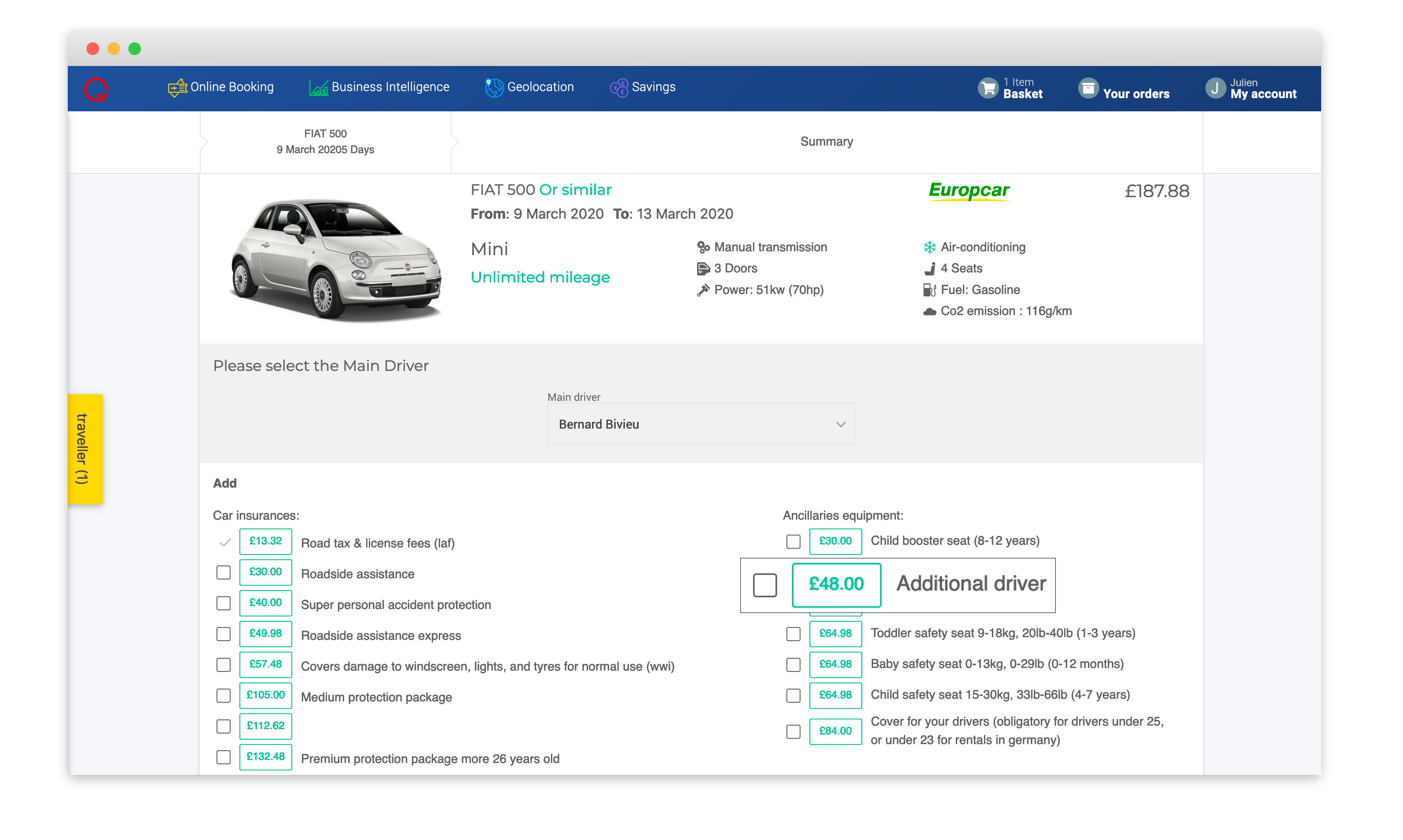Click the £132.48 price tag
Screen dimensions: 1403x840
[x=265, y=757]
